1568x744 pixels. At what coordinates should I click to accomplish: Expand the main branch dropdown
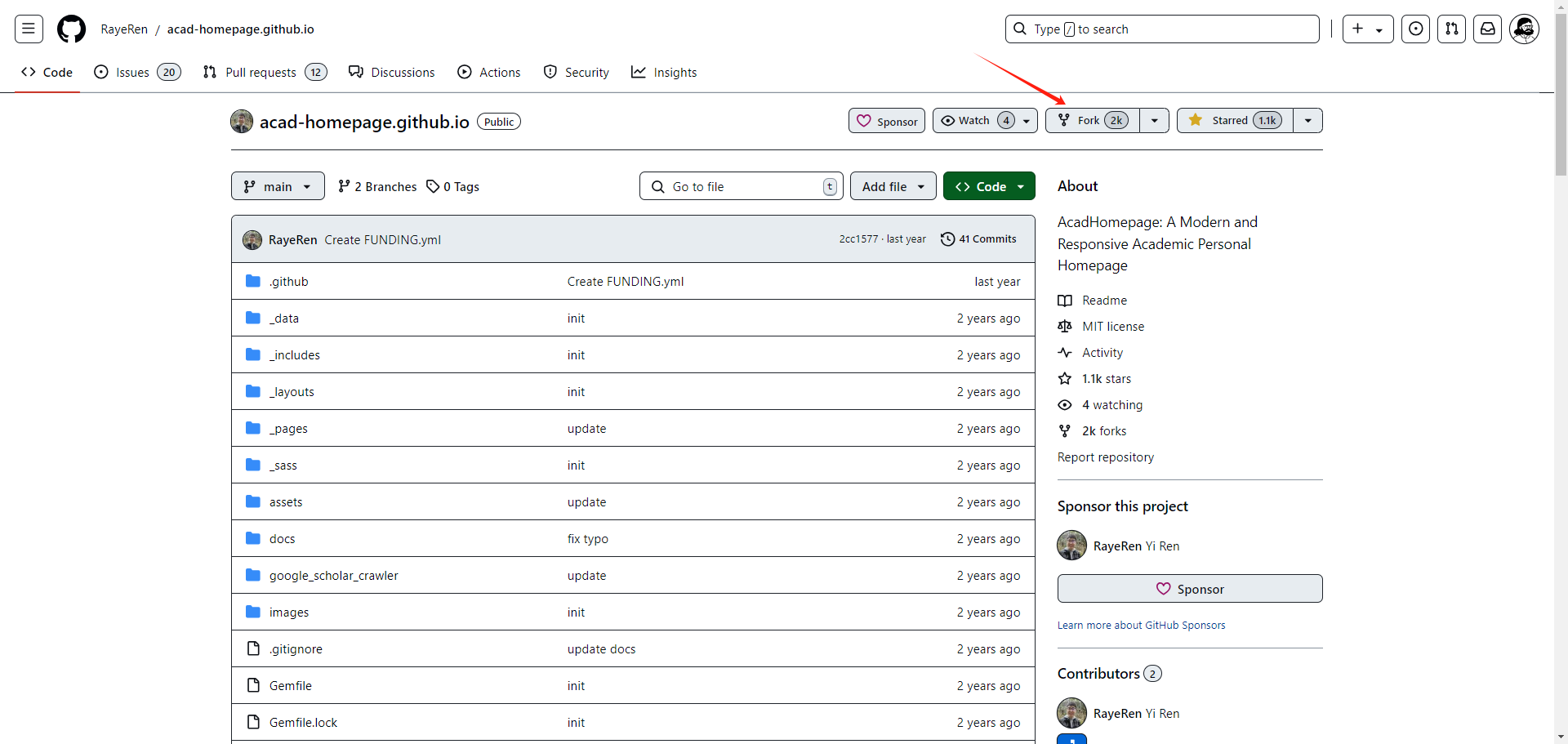pyautogui.click(x=278, y=187)
